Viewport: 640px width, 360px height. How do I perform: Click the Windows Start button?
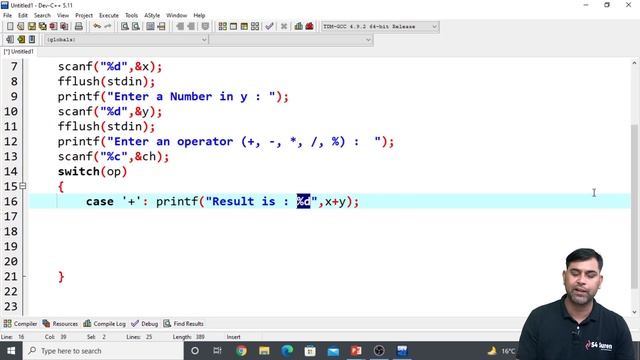[11, 351]
